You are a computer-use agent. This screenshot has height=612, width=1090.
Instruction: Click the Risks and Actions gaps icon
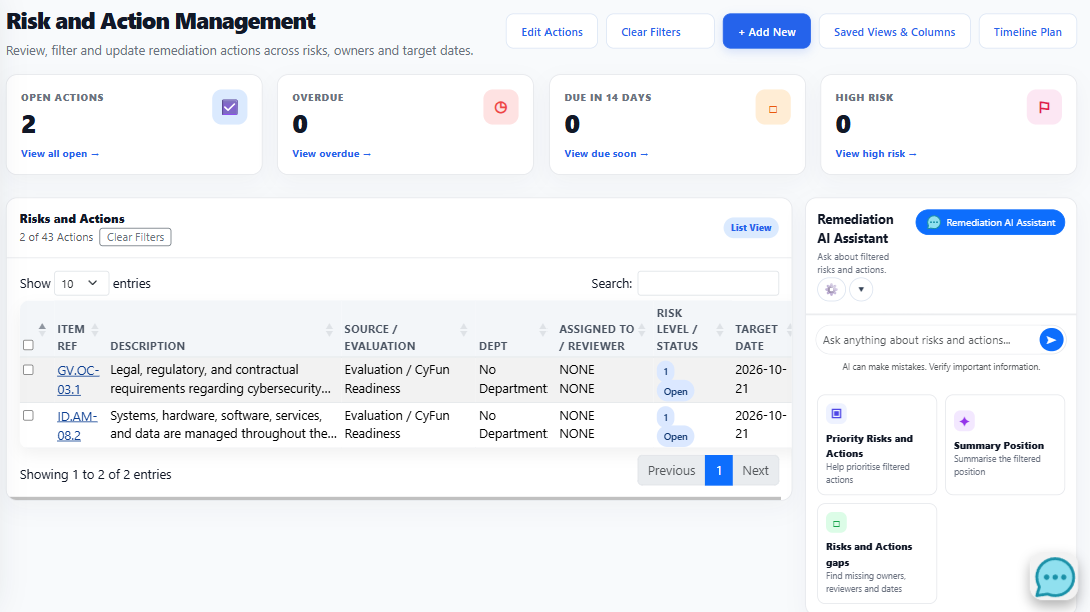[x=836, y=523]
